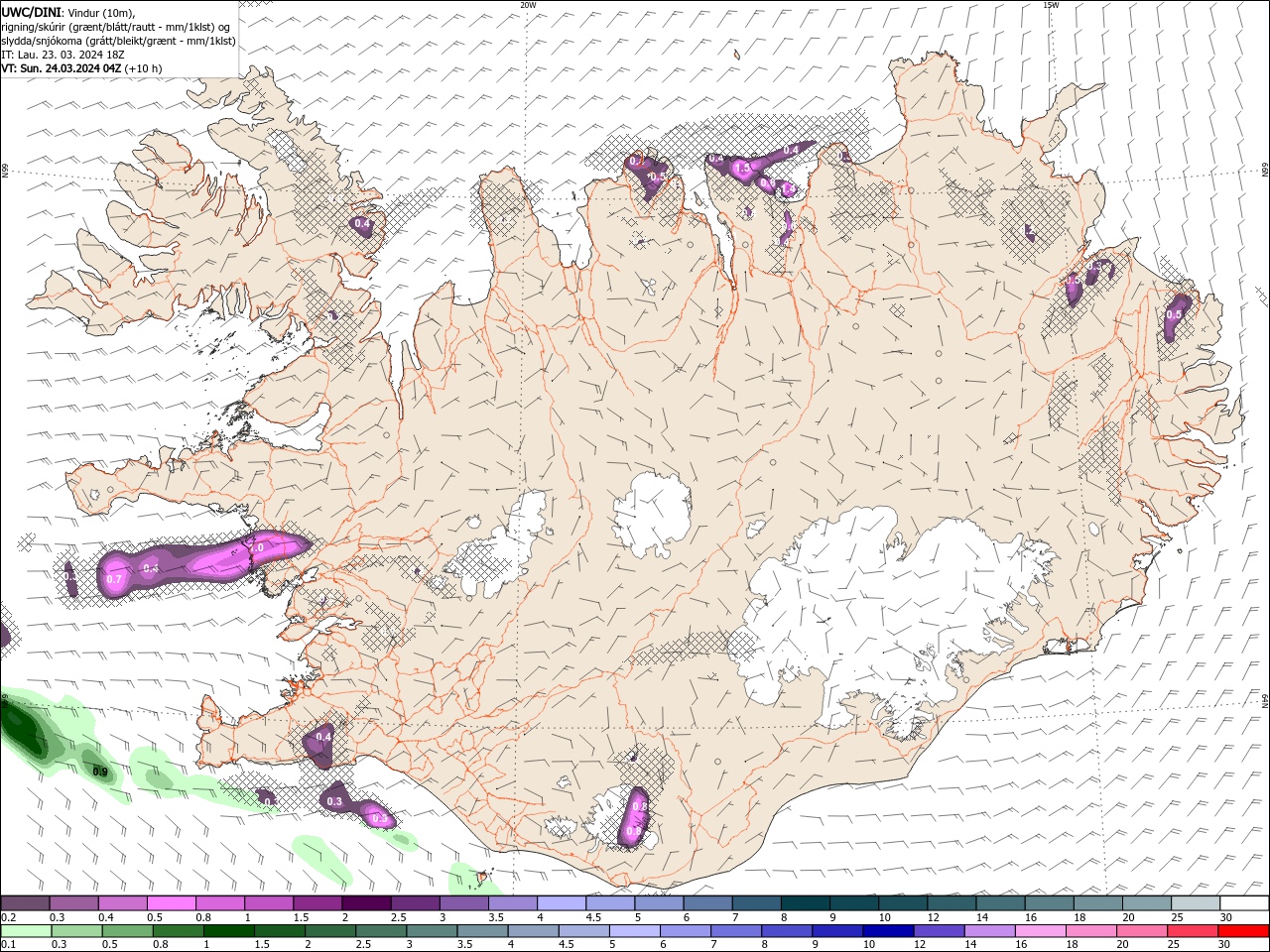The height and width of the screenshot is (952, 1270).
Task: Click the 0.3 value off the south coast
Action: click(x=334, y=801)
